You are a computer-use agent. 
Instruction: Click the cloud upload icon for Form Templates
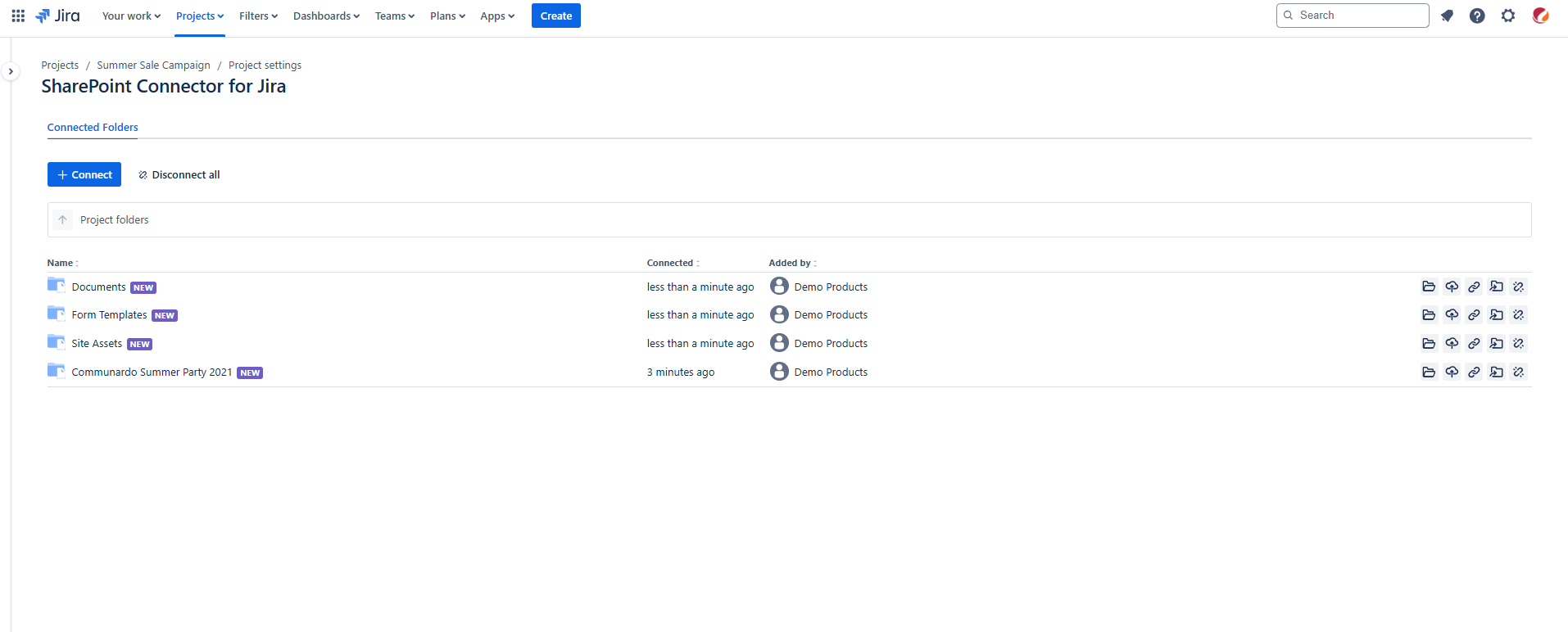(x=1452, y=315)
